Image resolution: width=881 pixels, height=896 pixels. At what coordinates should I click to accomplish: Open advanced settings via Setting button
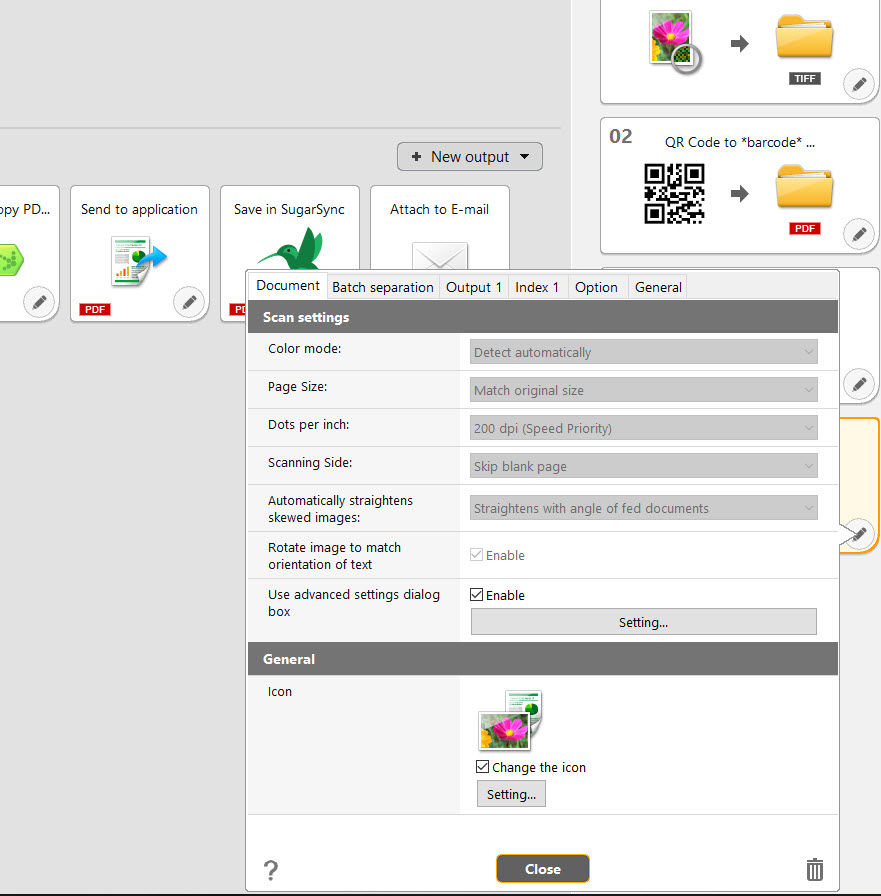click(643, 622)
